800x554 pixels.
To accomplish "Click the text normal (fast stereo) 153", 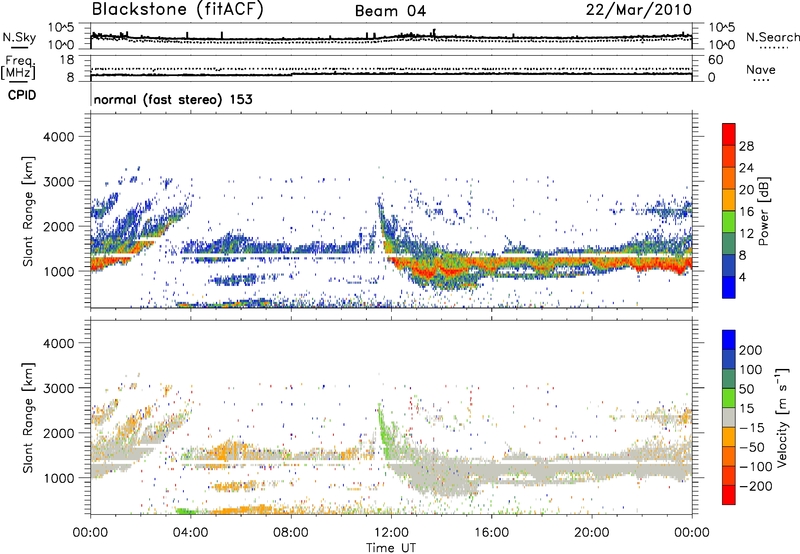I will click(x=173, y=99).
